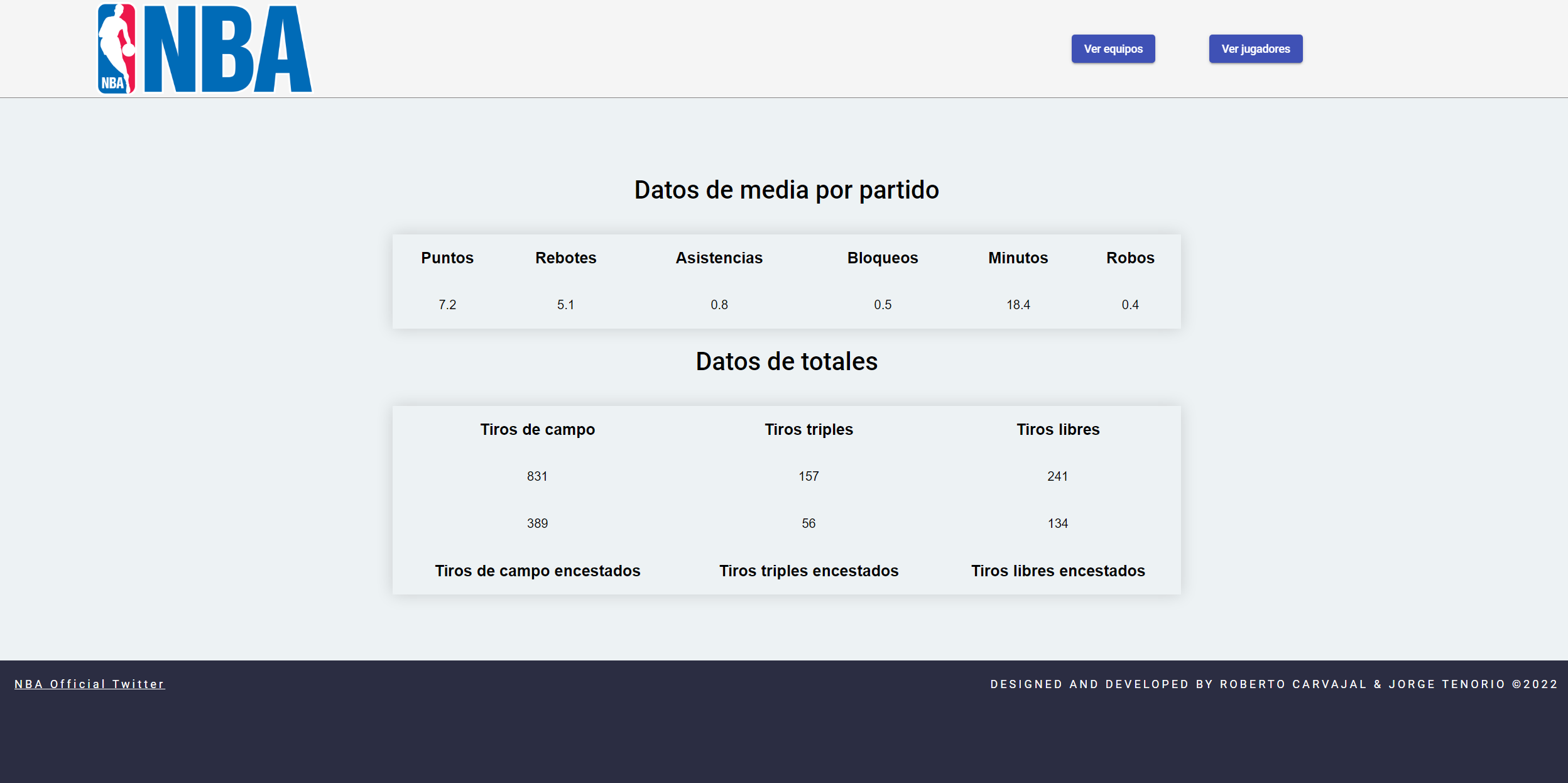The width and height of the screenshot is (1568, 783).
Task: Select the made field goals value 389
Action: pos(537,523)
